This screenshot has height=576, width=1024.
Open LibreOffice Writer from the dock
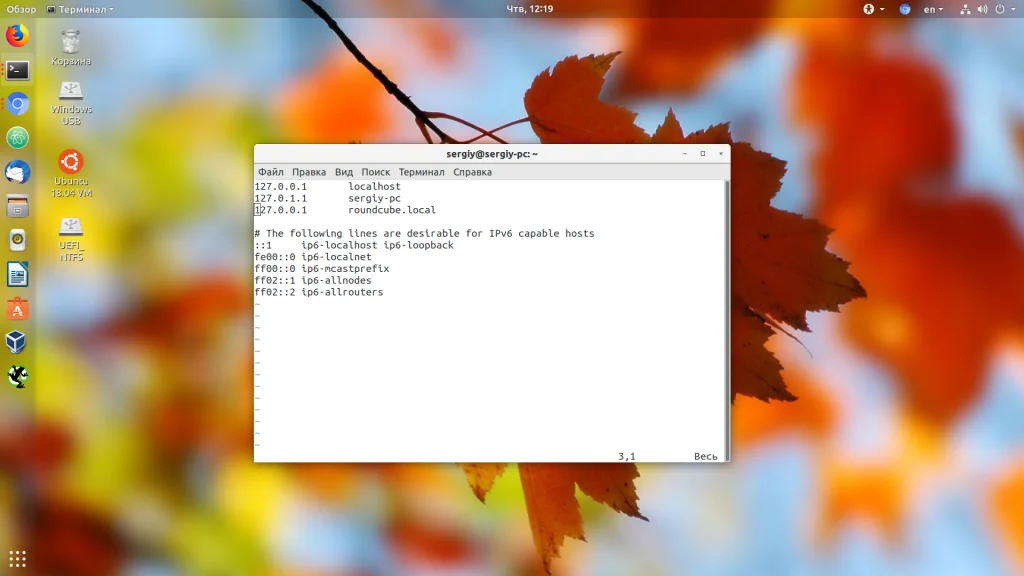point(18,274)
